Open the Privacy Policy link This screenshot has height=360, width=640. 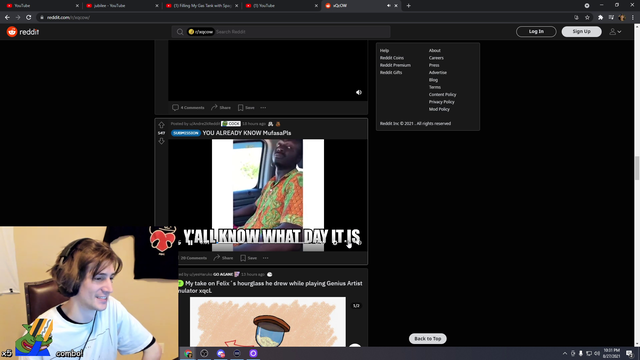[442, 102]
